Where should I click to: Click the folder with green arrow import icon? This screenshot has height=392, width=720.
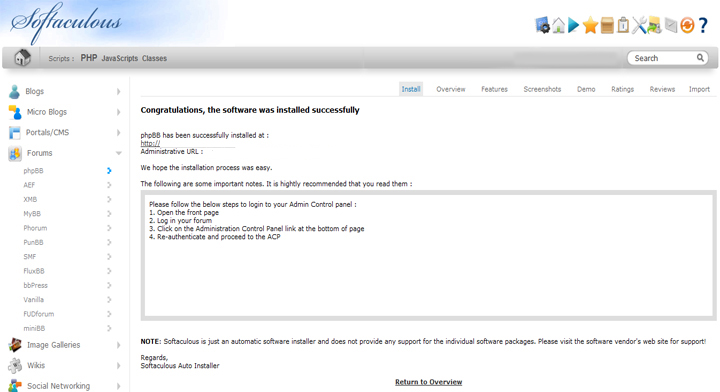pyautogui.click(x=655, y=25)
